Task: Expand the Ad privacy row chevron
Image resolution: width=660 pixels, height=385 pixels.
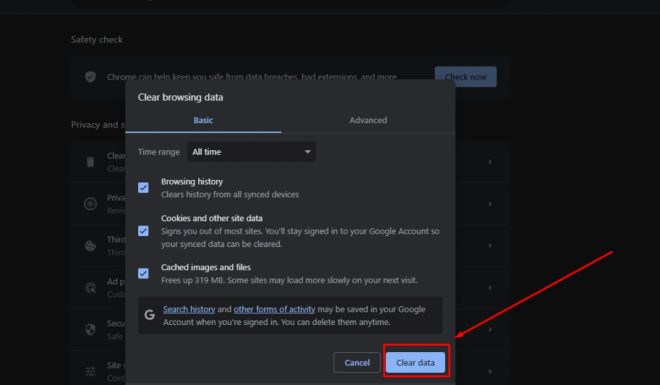Action: (490, 288)
